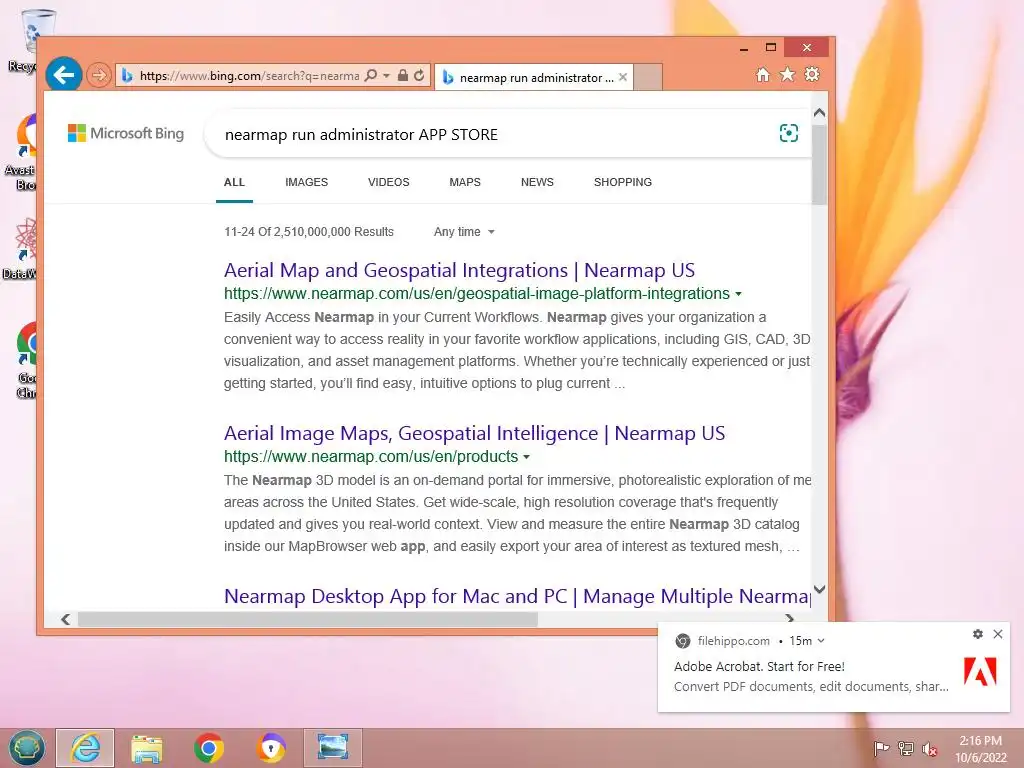Click the horizontal scrollbar left arrow
The image size is (1024, 768).
point(65,619)
